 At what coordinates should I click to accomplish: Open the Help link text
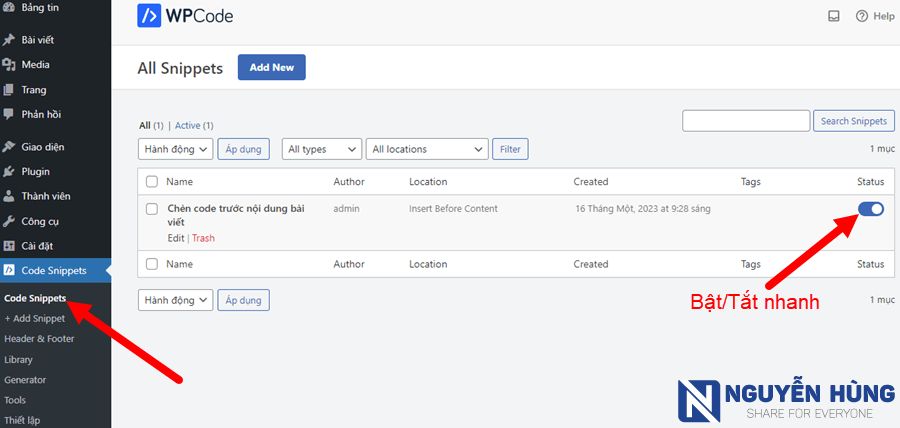tap(884, 17)
